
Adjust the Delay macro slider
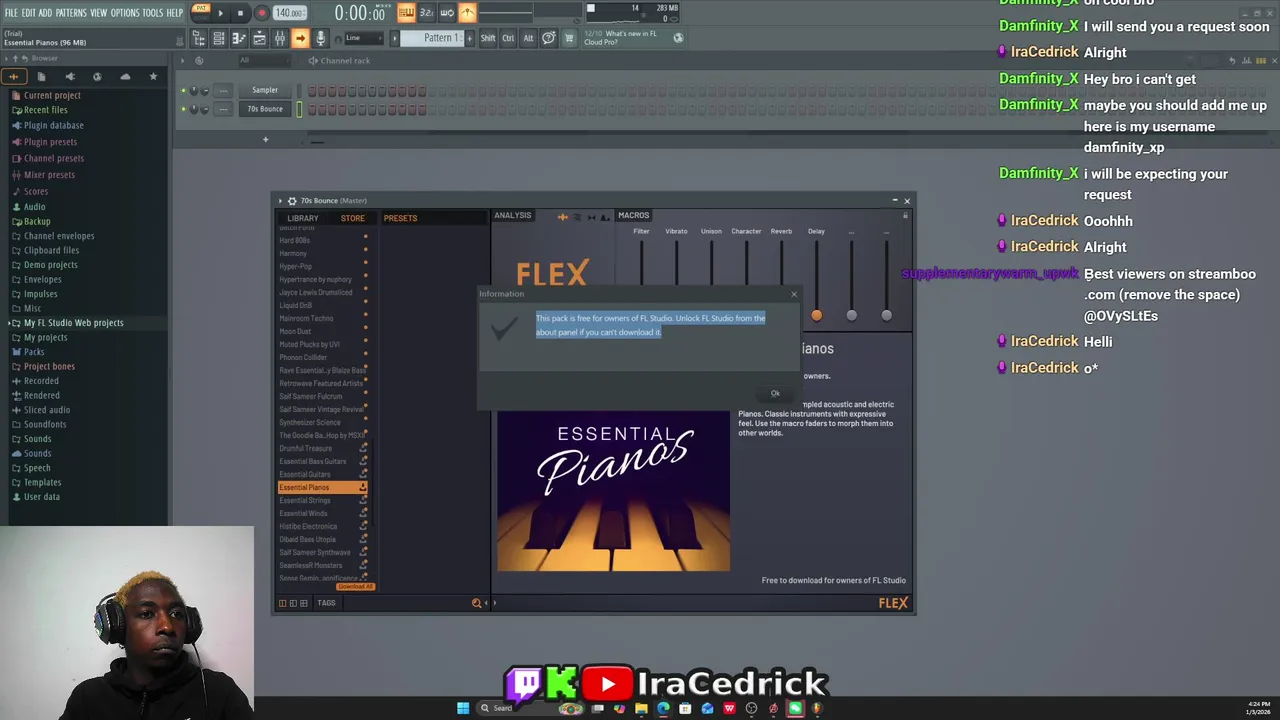[x=816, y=316]
